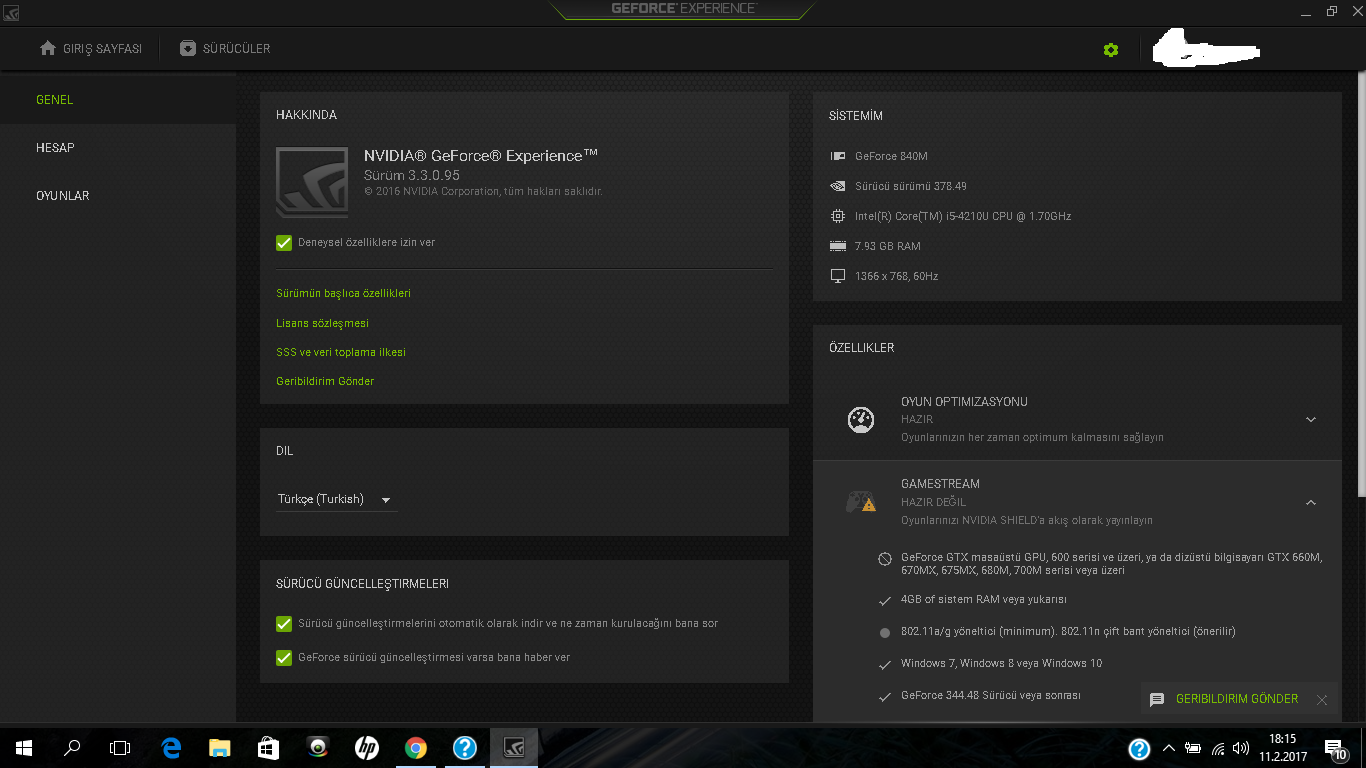Screen dimensions: 1366x768
Task: Click the green settings gear icon
Action: pyautogui.click(x=1110, y=49)
